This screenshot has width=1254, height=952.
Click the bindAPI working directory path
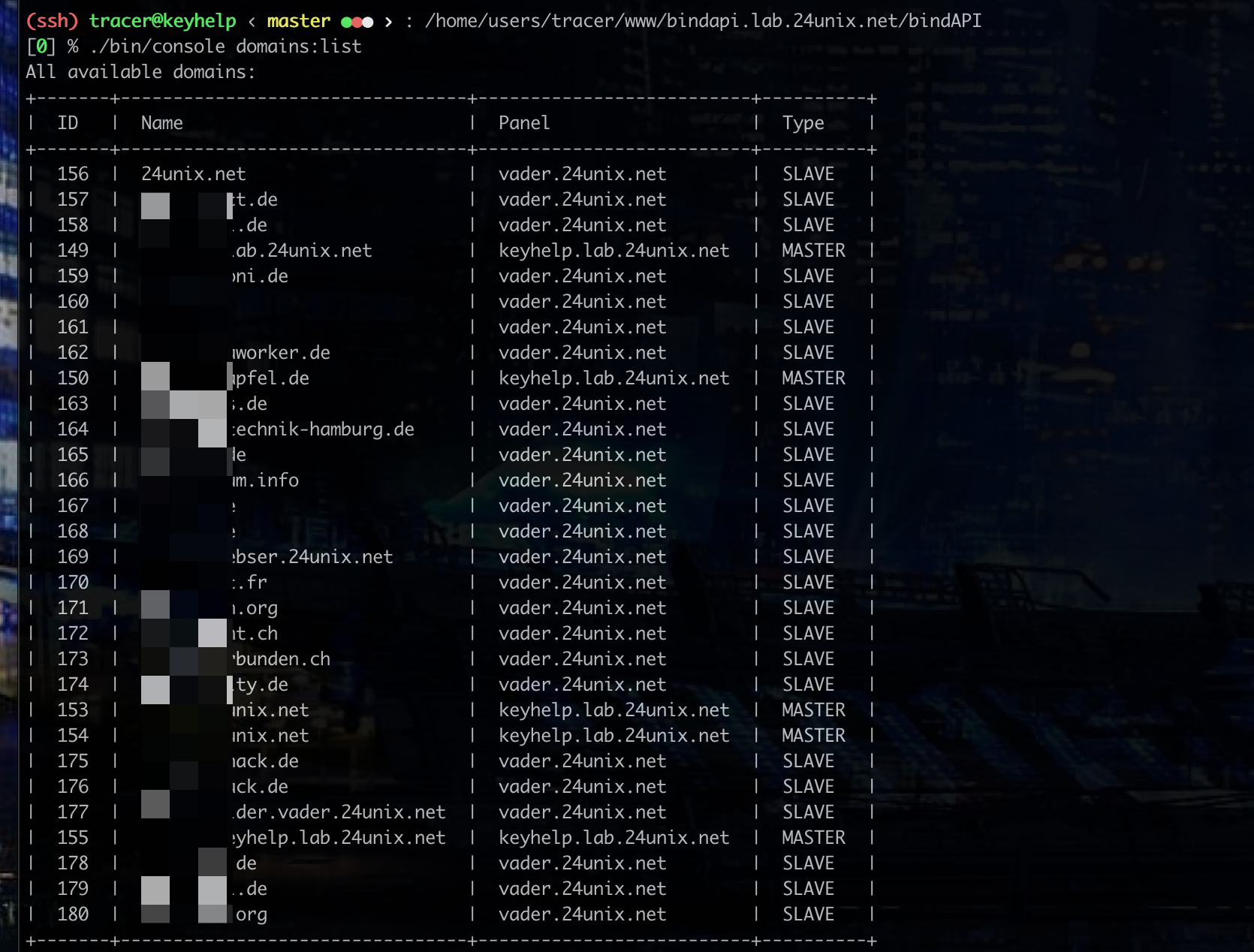[703, 21]
